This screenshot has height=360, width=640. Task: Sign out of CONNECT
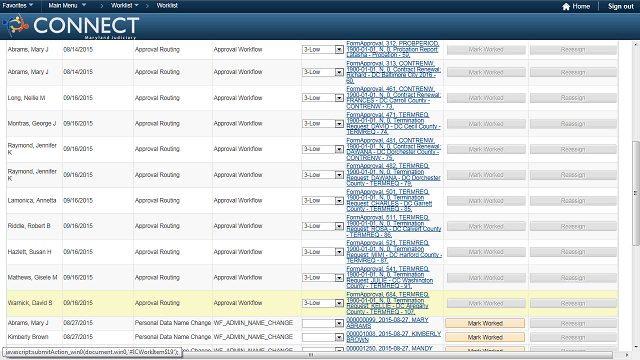[621, 6]
